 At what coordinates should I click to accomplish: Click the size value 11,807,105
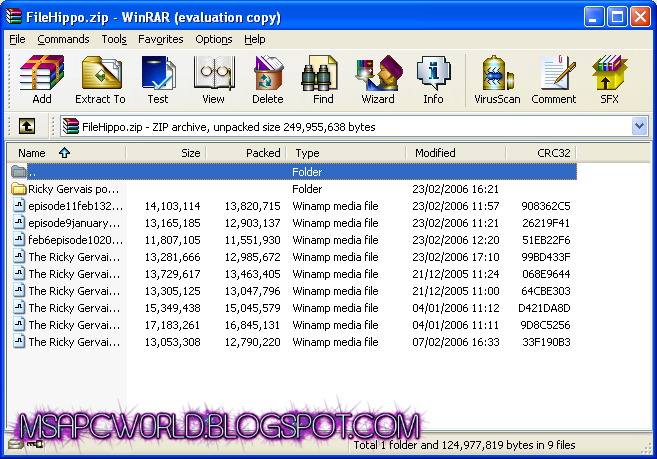172,240
